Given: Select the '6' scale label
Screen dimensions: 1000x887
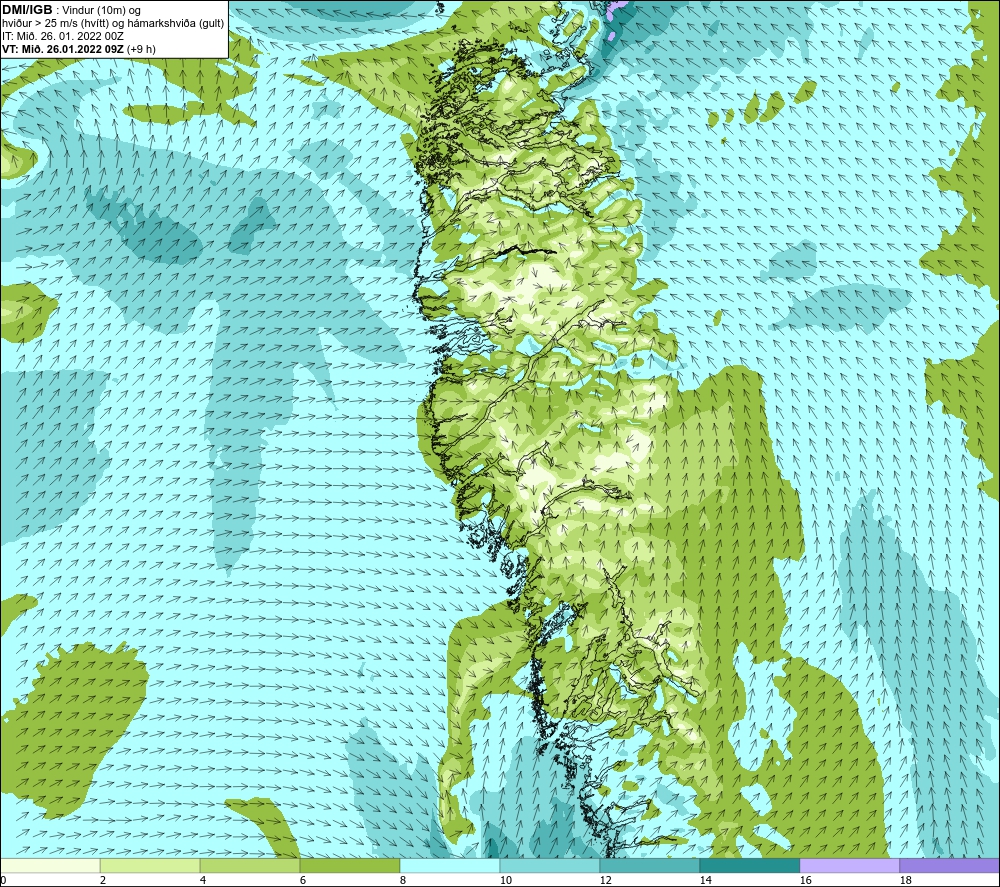Looking at the screenshot, I should click(x=303, y=881).
